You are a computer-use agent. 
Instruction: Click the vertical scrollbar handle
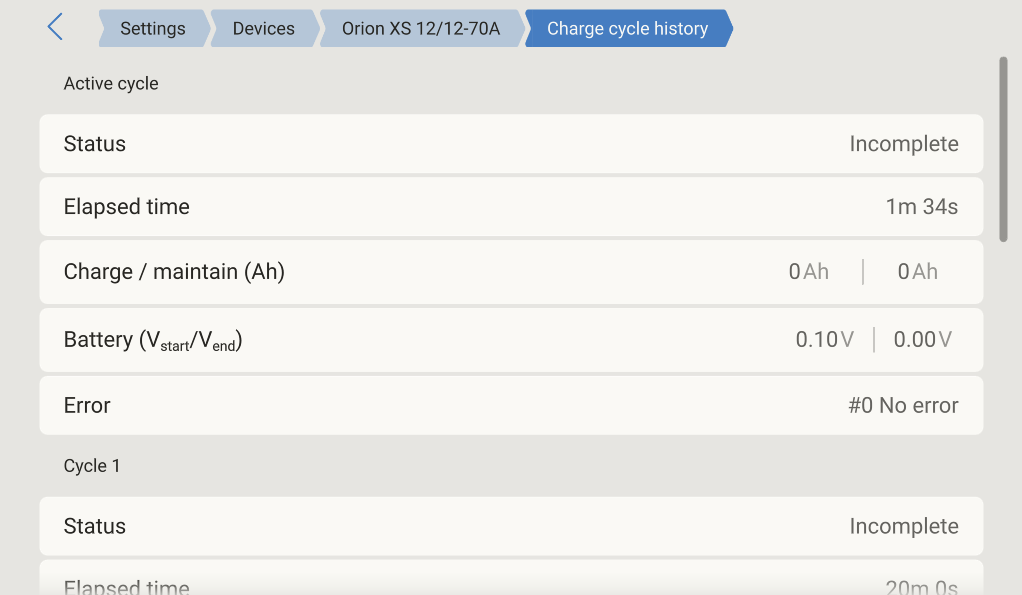[x=1004, y=150]
